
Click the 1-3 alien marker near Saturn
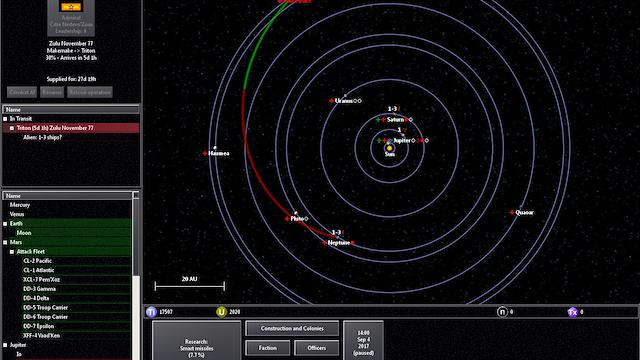tap(394, 109)
